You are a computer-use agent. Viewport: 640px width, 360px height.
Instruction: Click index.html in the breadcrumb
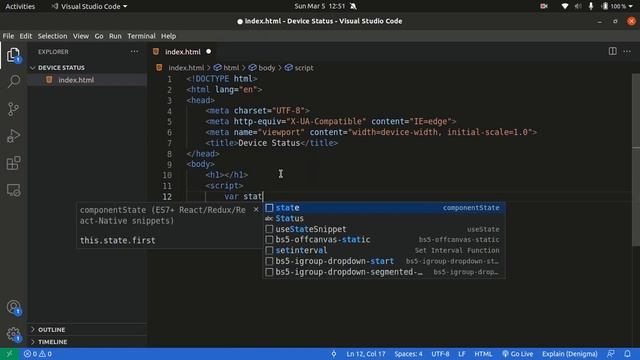click(186, 68)
